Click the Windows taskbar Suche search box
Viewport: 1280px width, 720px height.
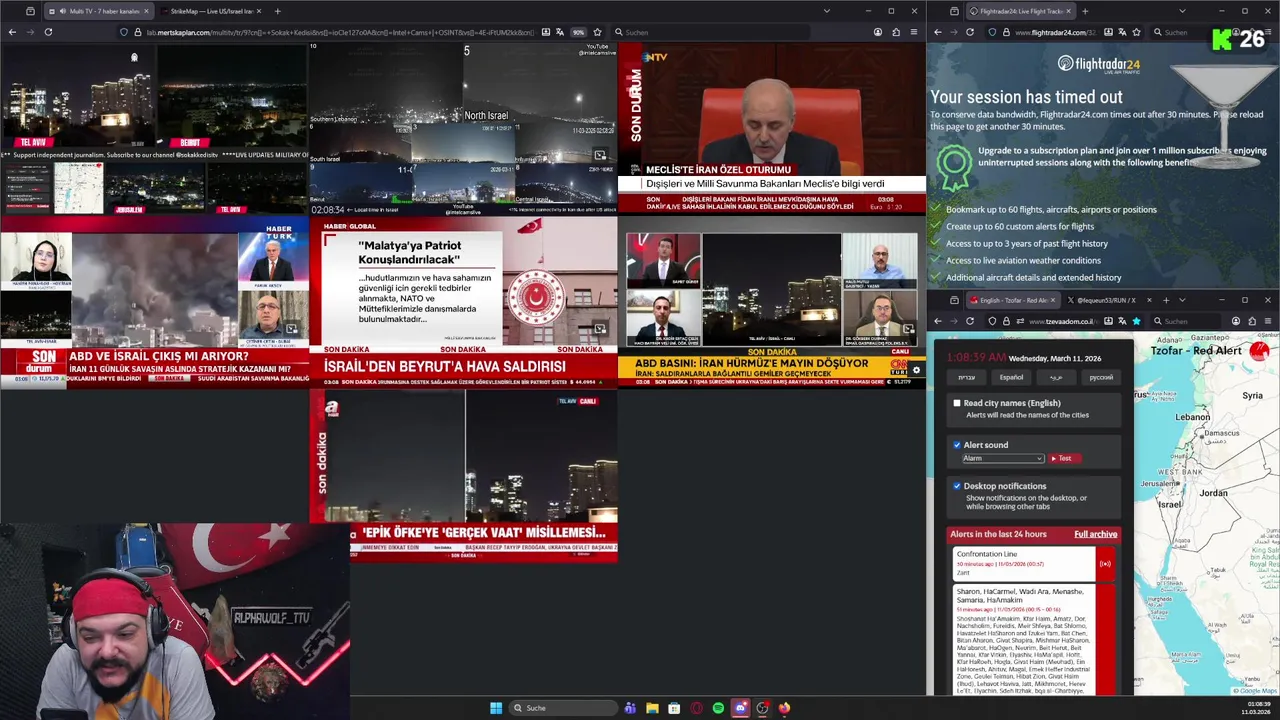point(562,708)
